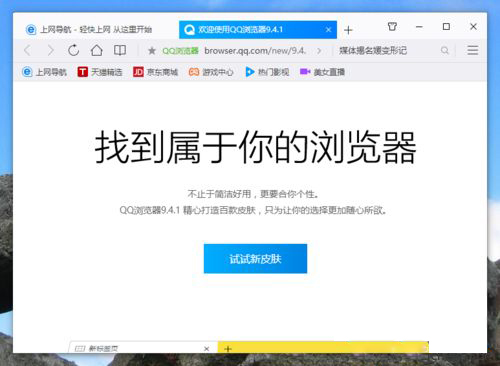Image resolution: width=500 pixels, height=366 pixels.
Task: Close the 欢迎使用QQ浏览器9.4.1 tab
Action: coord(328,30)
